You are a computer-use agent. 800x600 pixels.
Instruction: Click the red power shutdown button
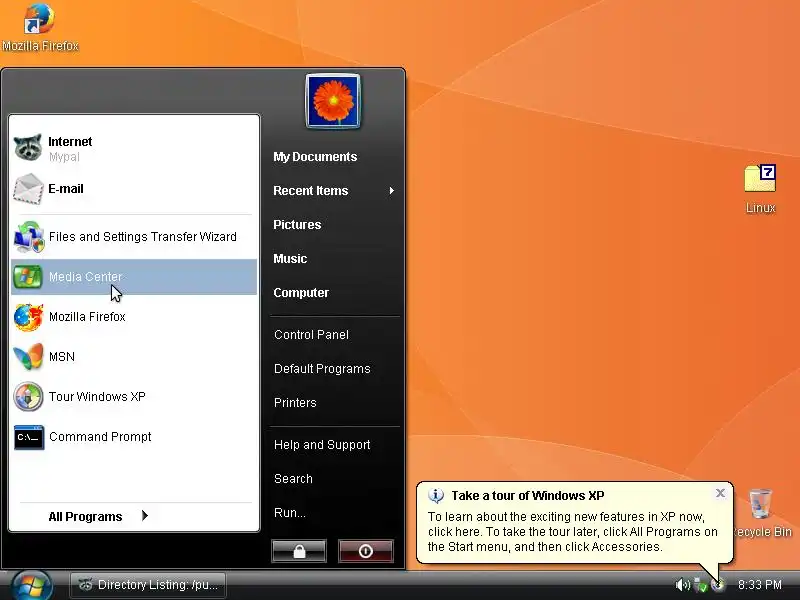pos(366,551)
